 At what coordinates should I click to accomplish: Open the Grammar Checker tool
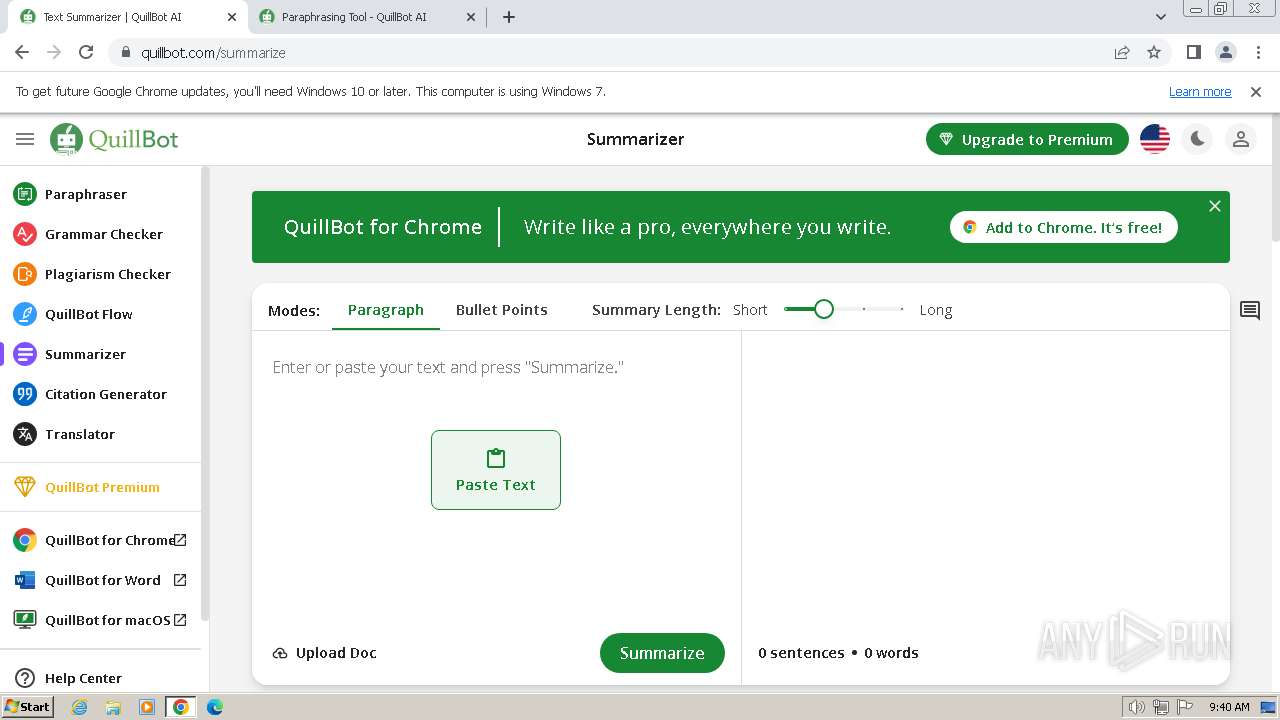(100, 234)
